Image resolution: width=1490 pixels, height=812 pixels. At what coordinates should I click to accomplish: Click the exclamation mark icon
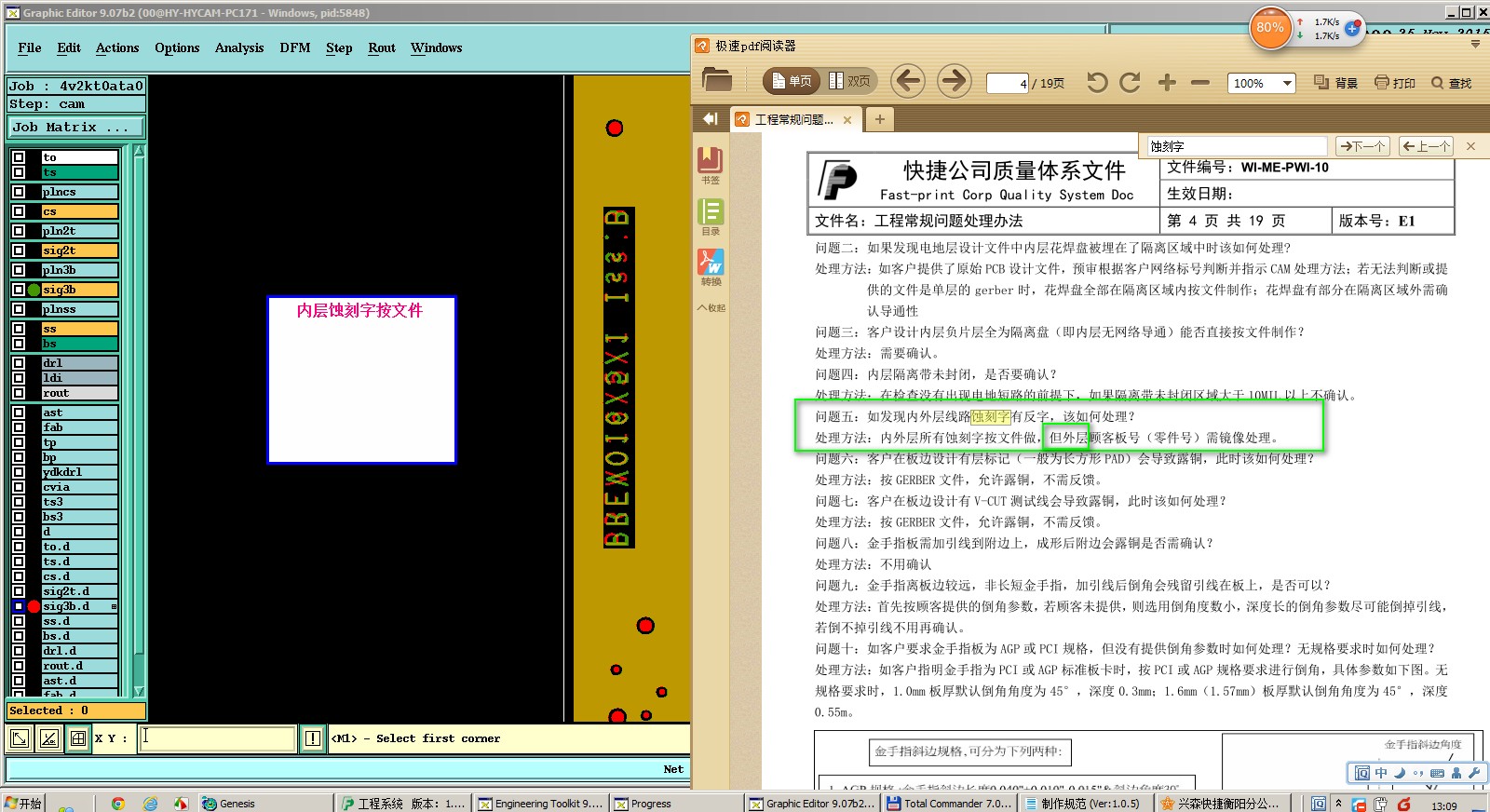(x=313, y=738)
